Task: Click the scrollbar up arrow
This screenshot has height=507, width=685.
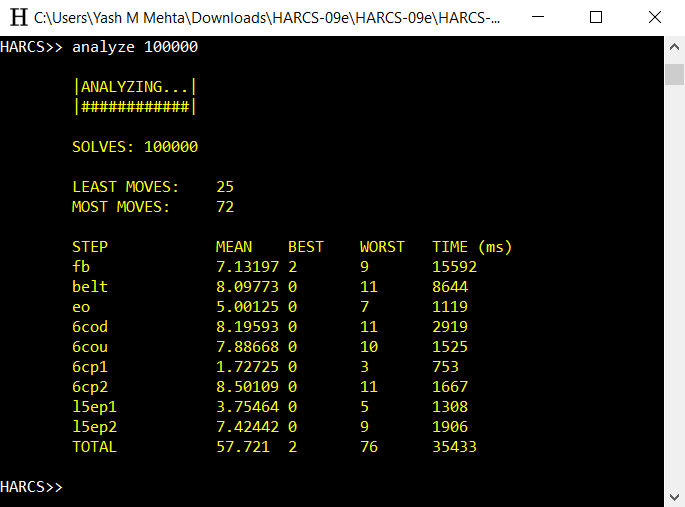Action: 675,47
